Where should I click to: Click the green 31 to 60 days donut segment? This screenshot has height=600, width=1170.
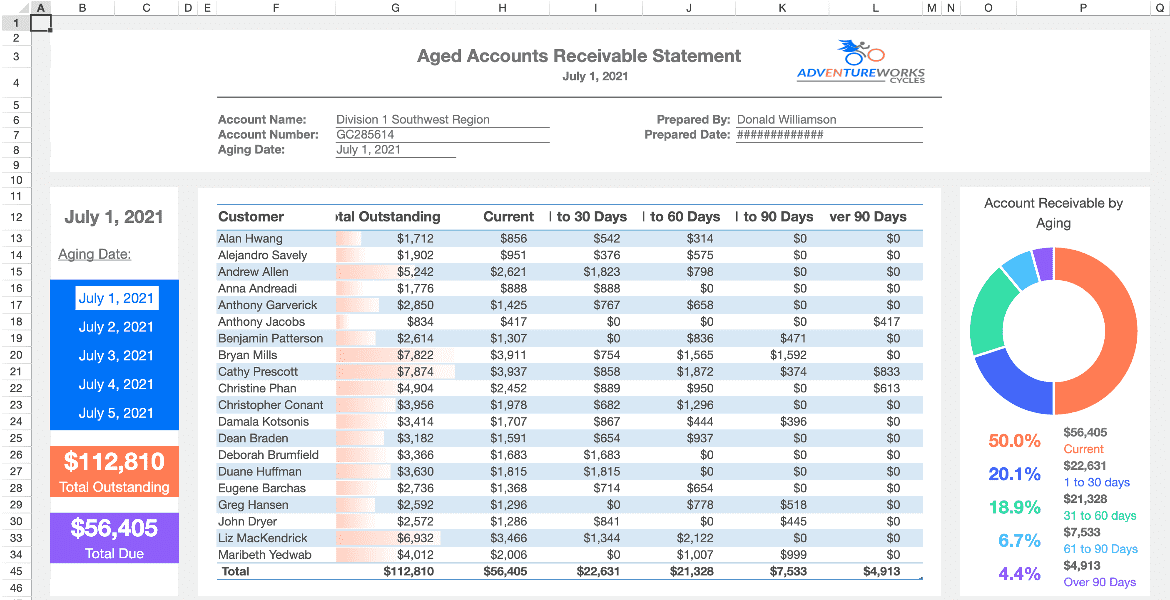click(990, 310)
